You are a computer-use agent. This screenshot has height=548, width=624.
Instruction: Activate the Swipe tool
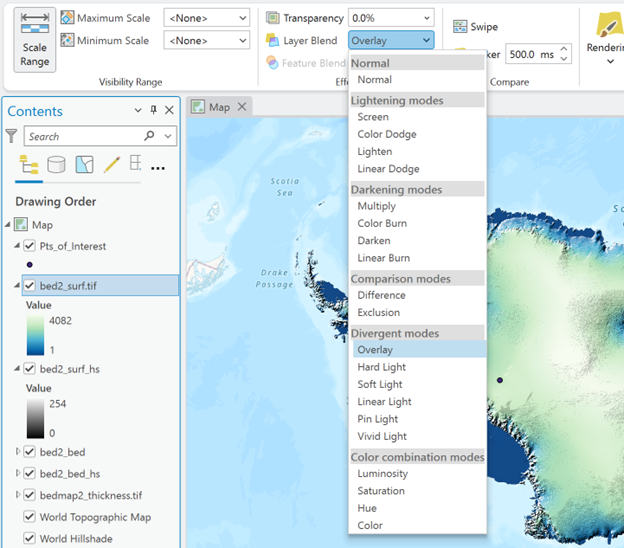(476, 27)
